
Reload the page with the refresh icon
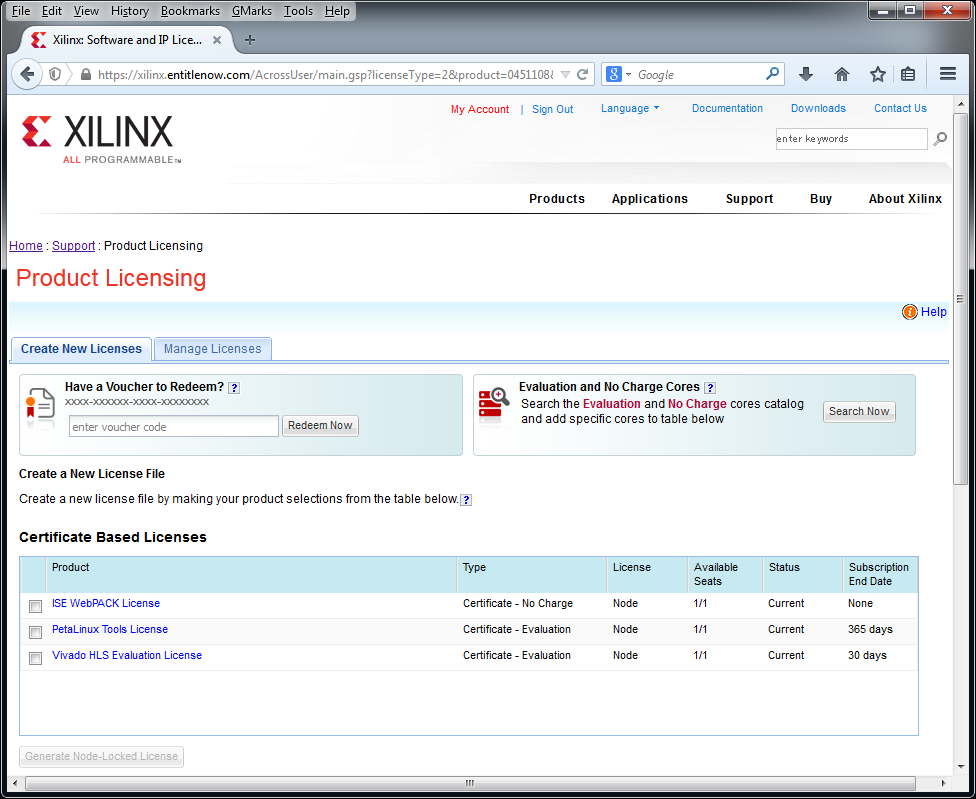pos(583,75)
